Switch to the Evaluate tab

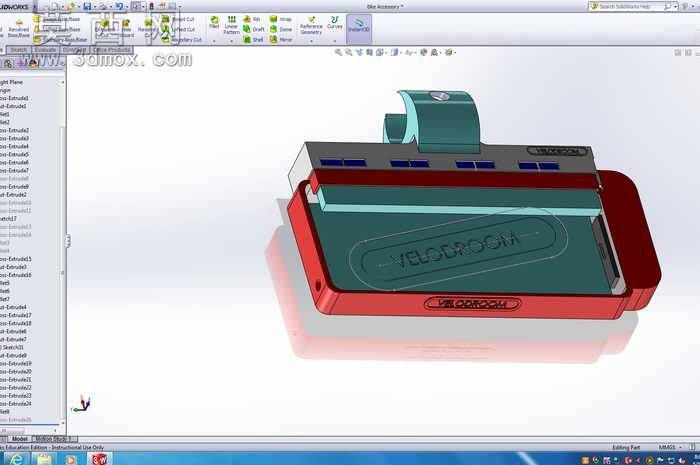point(46,50)
